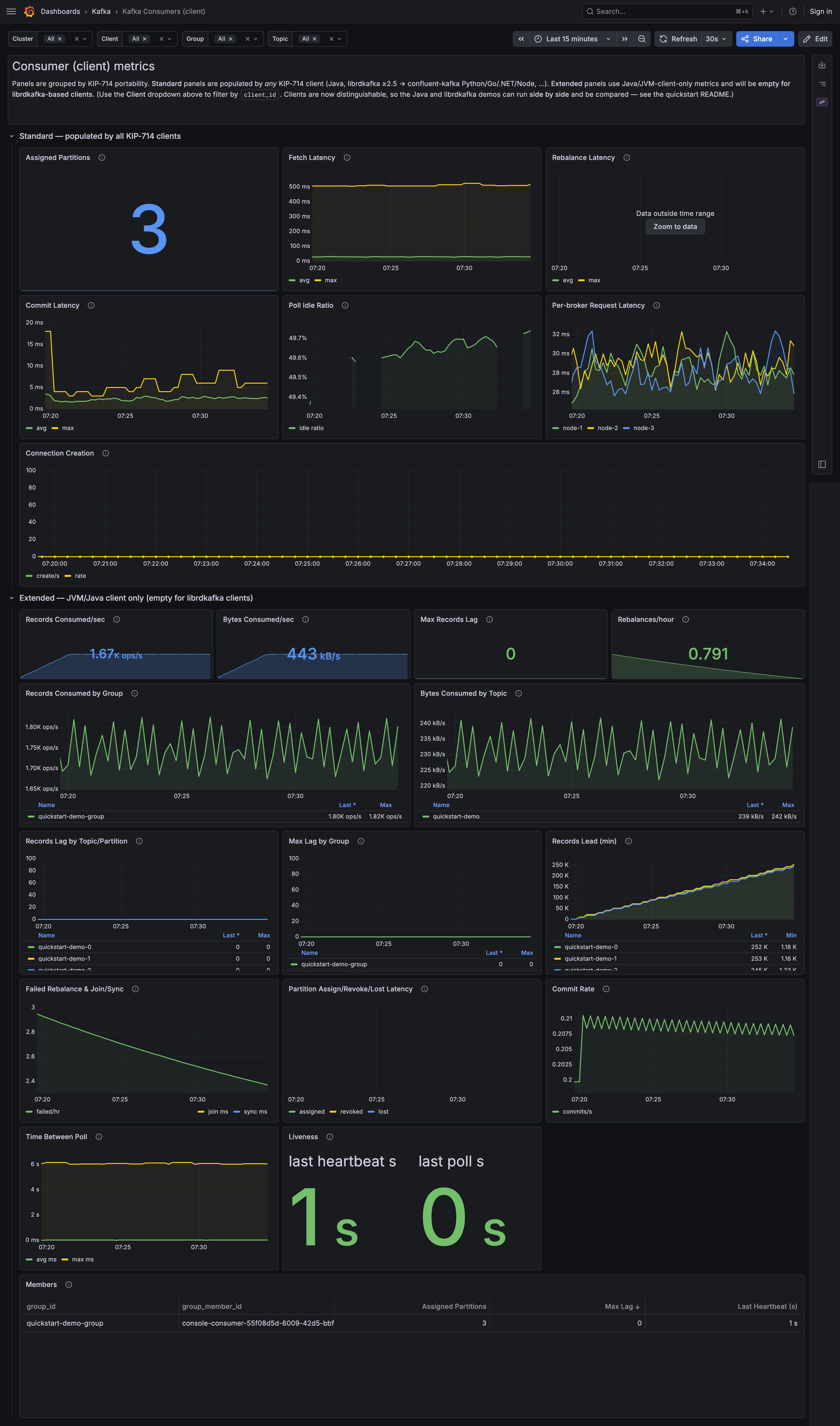Image resolution: width=840 pixels, height=1426 pixels.
Task: Show info for Records Lead (min) panel
Action: 628,841
